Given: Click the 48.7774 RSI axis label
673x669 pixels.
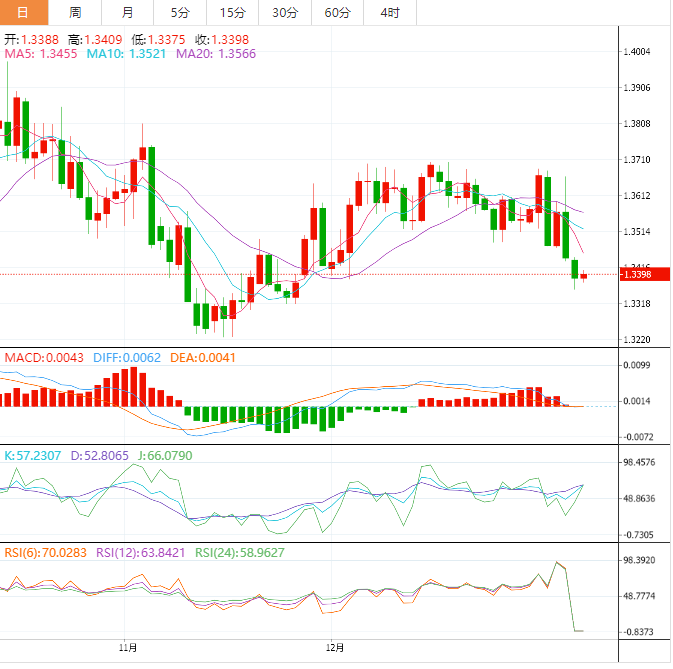Looking at the screenshot, I should pyautogui.click(x=640, y=596).
